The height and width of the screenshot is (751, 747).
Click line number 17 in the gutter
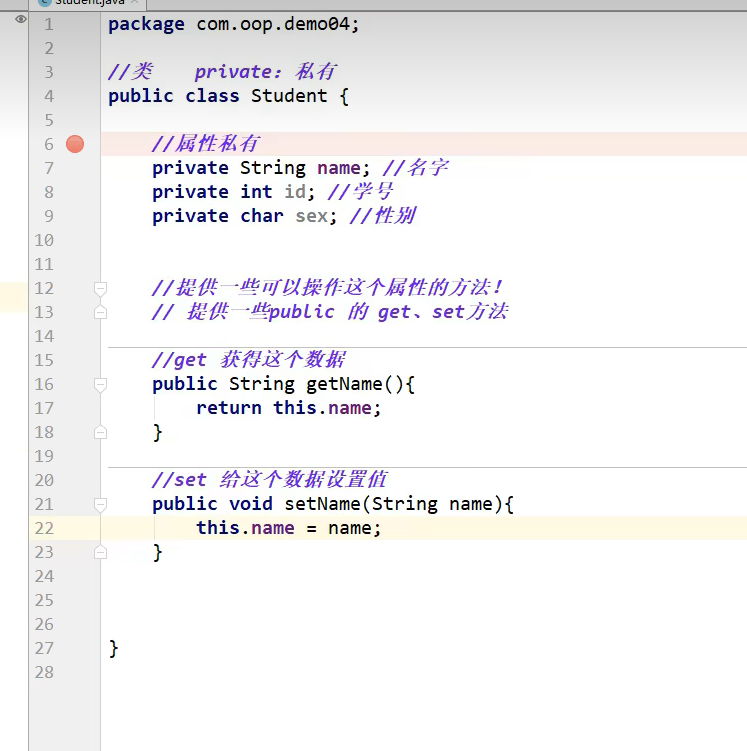(x=44, y=408)
